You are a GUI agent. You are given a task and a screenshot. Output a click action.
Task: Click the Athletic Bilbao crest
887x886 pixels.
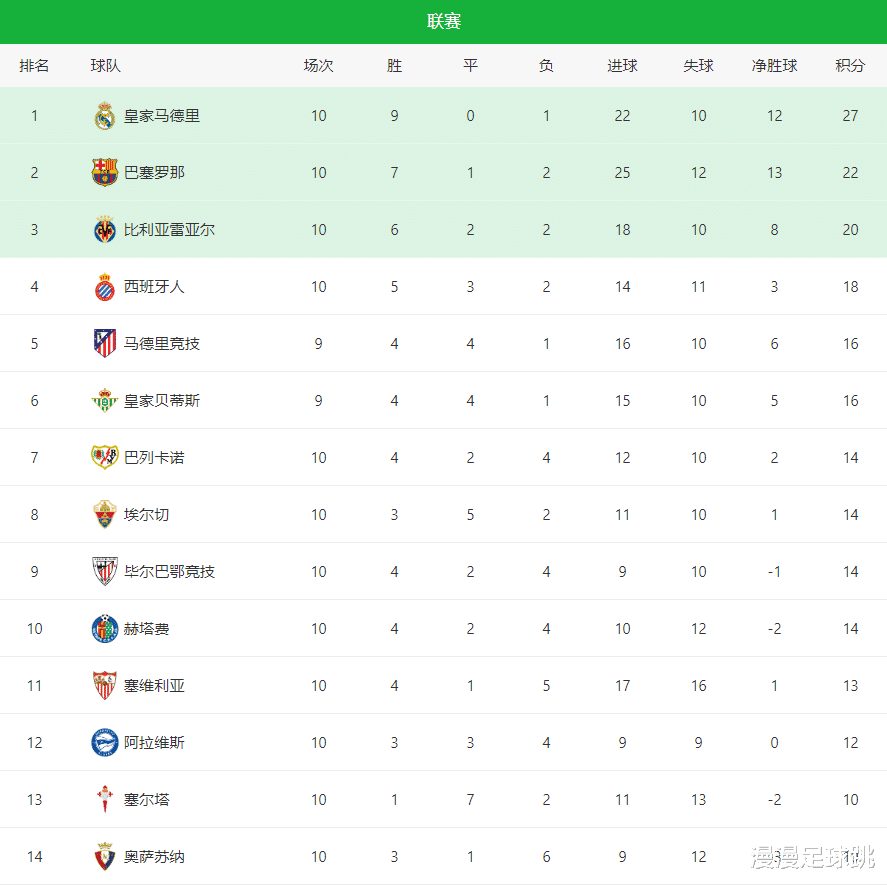point(105,572)
